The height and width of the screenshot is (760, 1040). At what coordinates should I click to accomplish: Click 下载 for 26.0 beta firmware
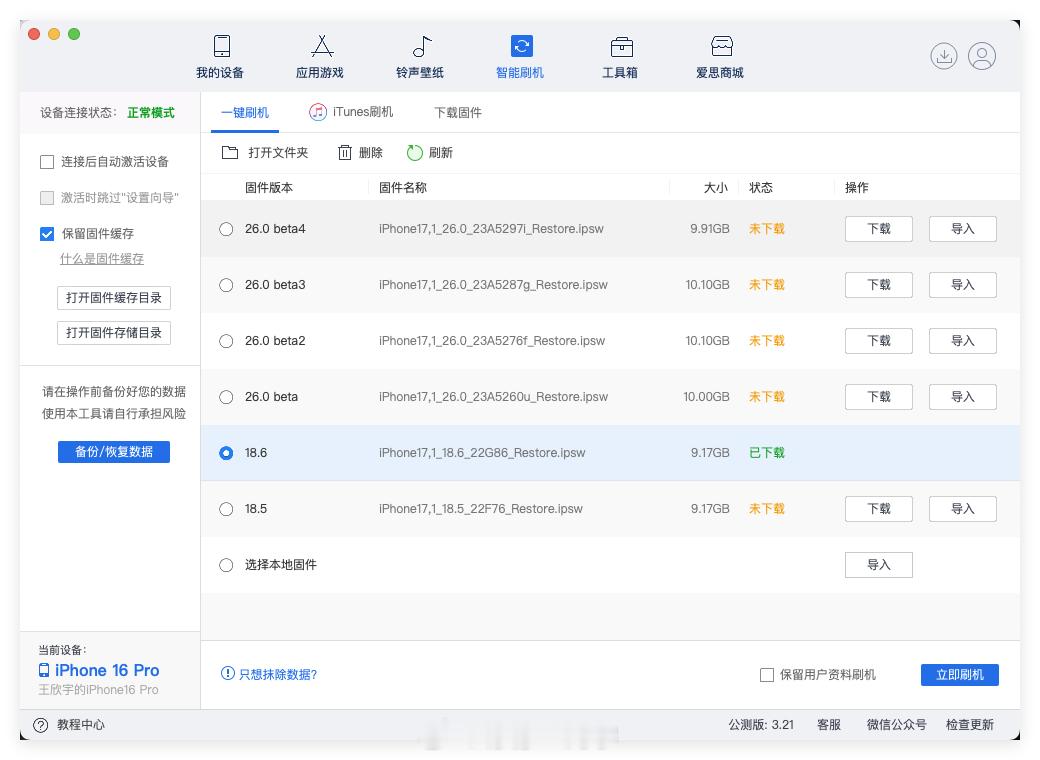pos(879,397)
